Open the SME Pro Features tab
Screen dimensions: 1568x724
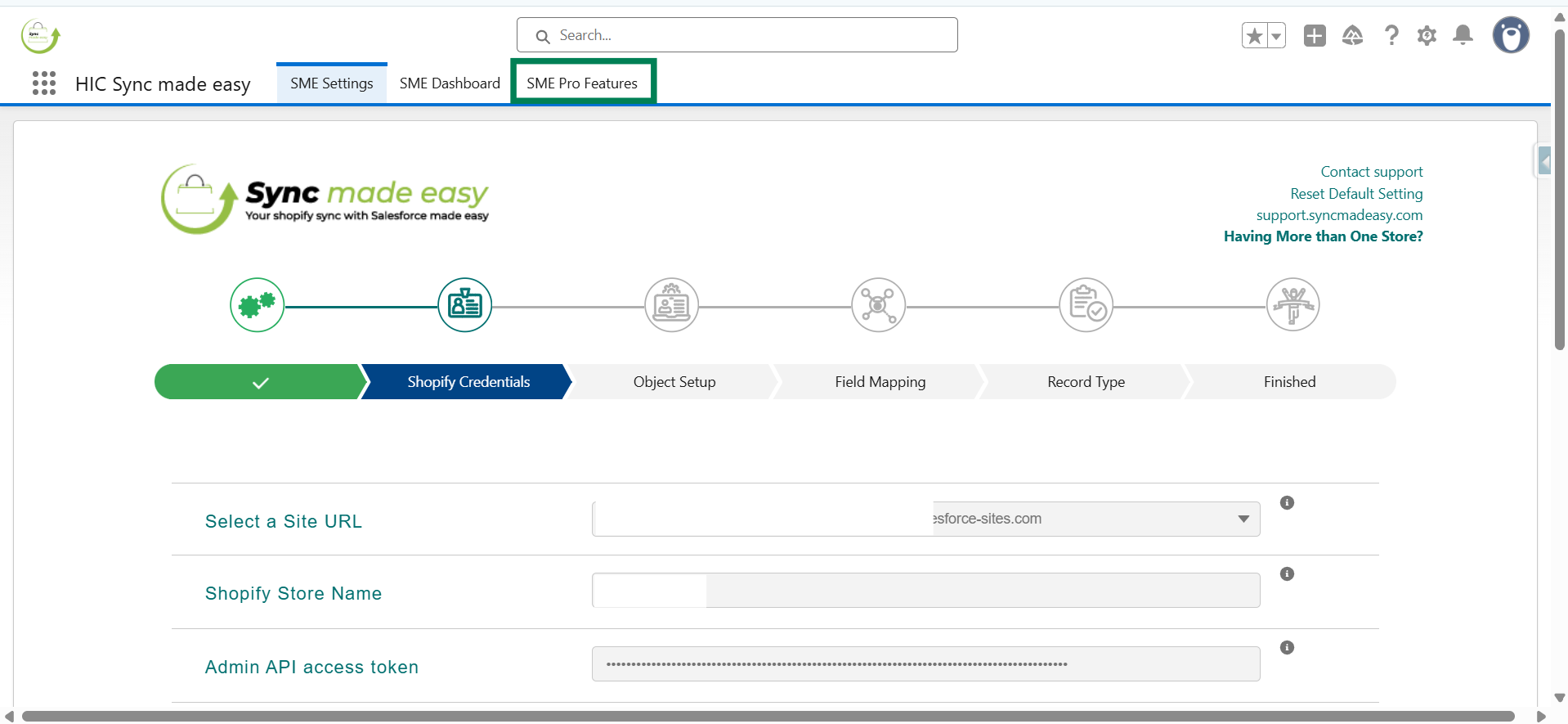click(x=582, y=83)
